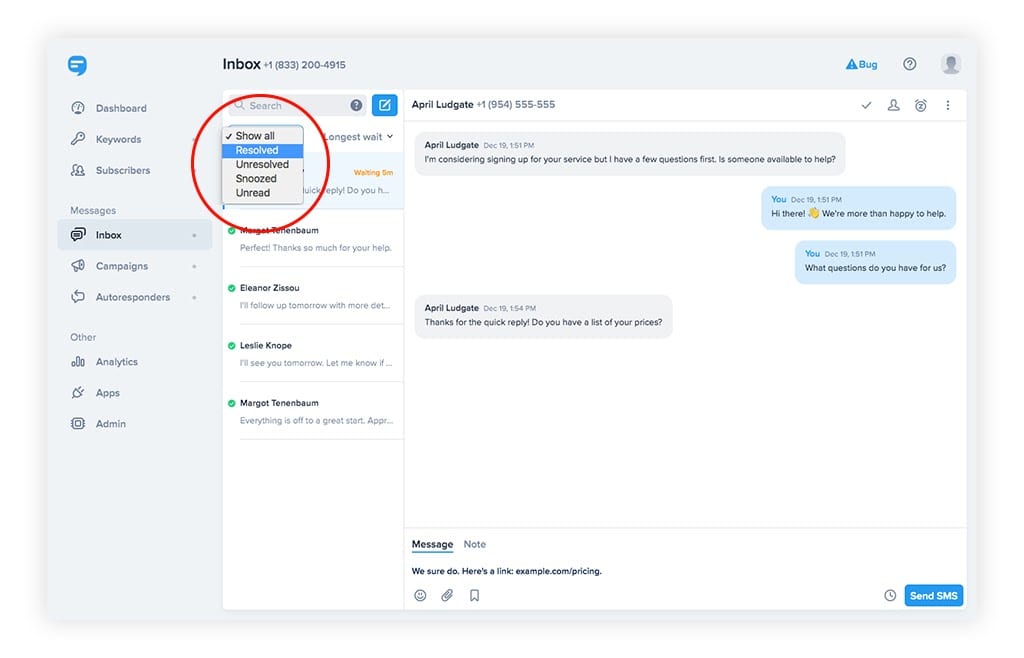Assign the conversation via the contact icon
Screen dimensions: 1024x658
(893, 104)
